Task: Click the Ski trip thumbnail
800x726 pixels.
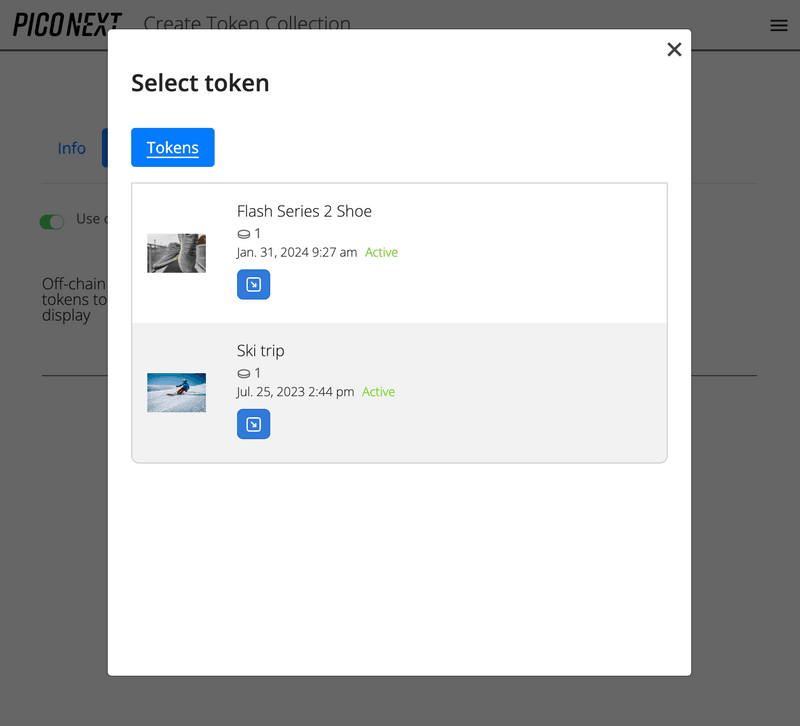Action: tap(176, 392)
